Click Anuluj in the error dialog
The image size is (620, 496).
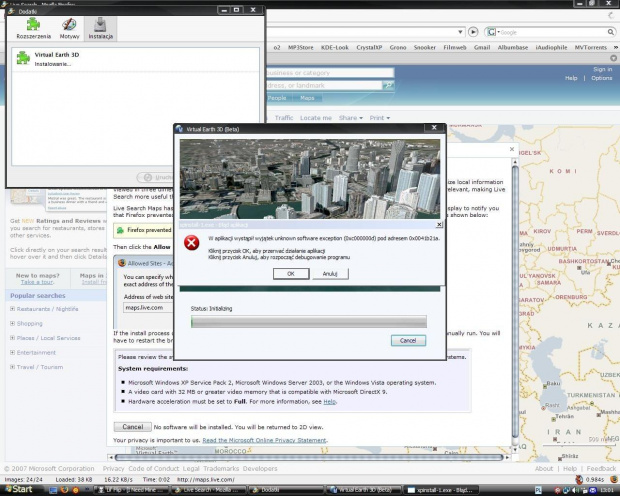pyautogui.click(x=330, y=274)
